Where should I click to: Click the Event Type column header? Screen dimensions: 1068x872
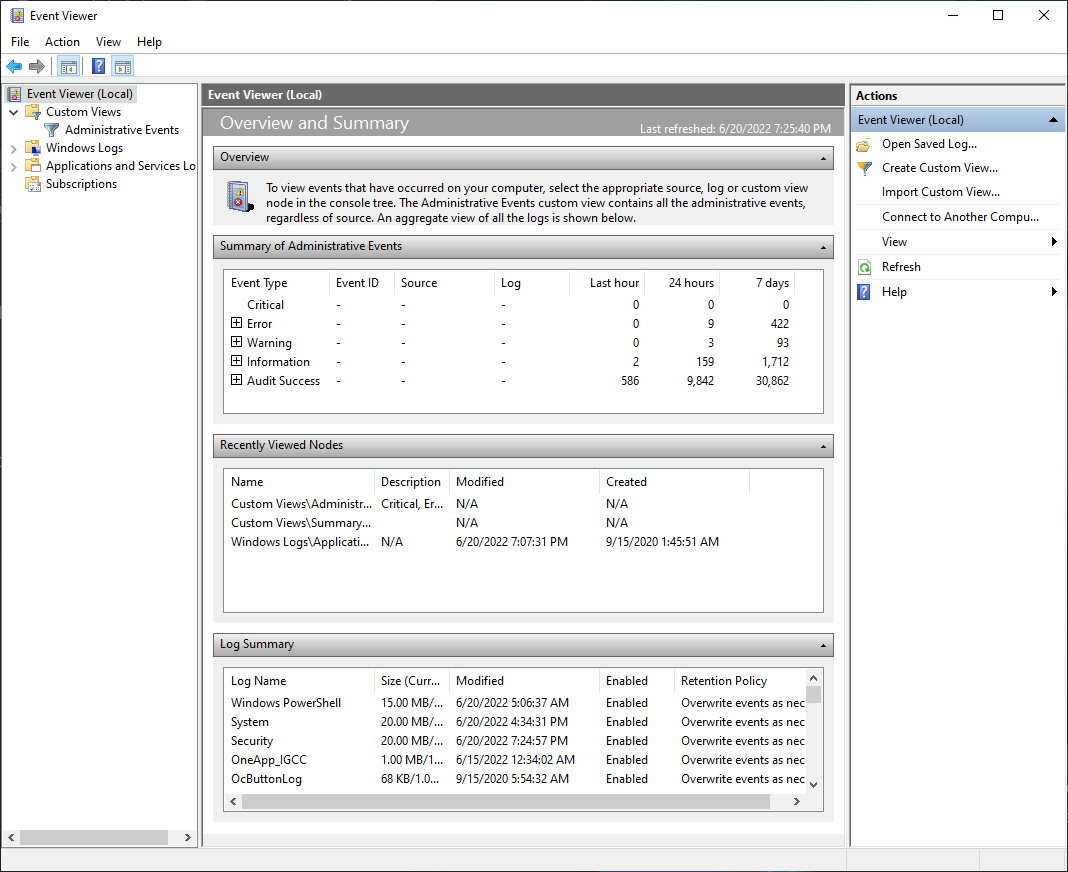pos(277,283)
